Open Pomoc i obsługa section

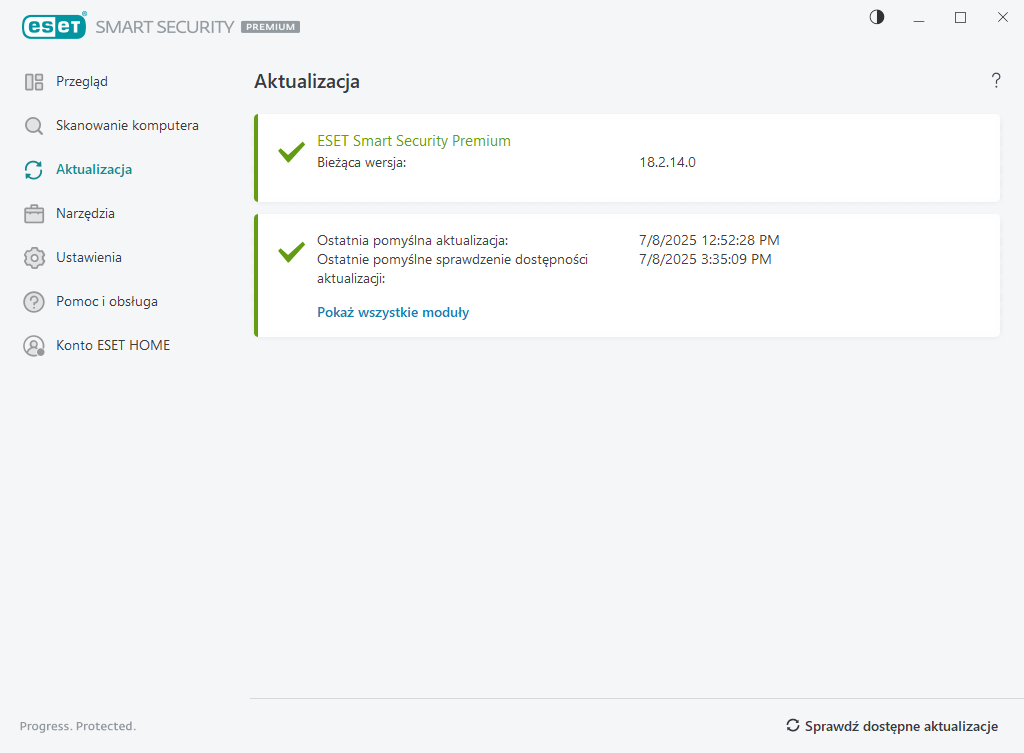point(107,302)
